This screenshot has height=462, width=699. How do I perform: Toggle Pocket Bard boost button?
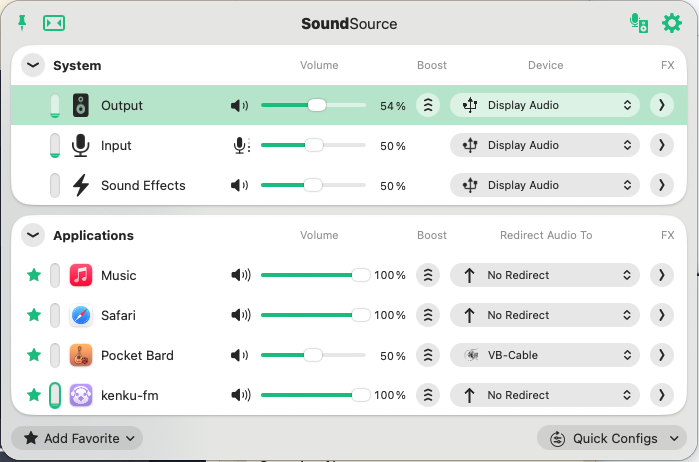(x=428, y=355)
